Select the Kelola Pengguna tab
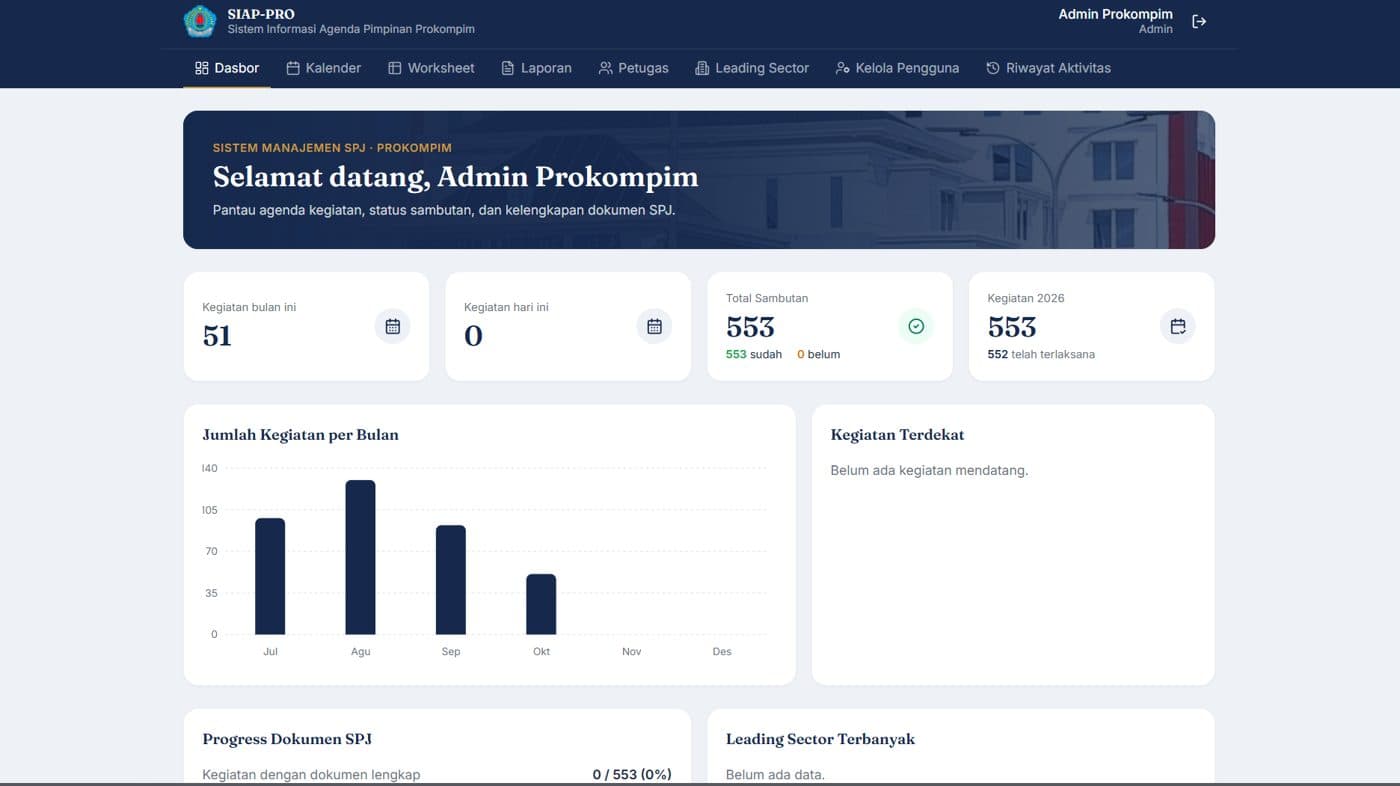The height and width of the screenshot is (786, 1400). pyautogui.click(x=897, y=68)
